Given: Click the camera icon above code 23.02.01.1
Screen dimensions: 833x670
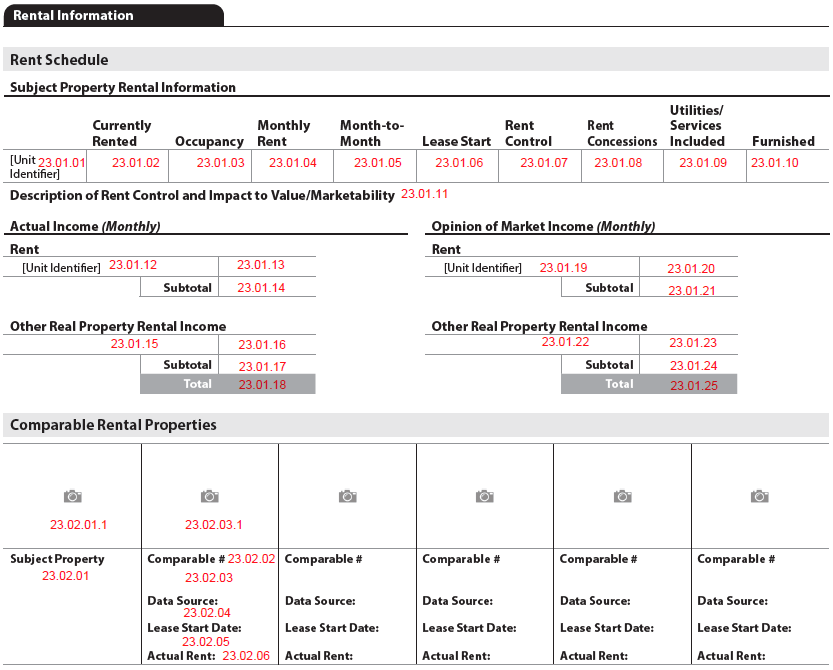Looking at the screenshot, I should (x=73, y=496).
